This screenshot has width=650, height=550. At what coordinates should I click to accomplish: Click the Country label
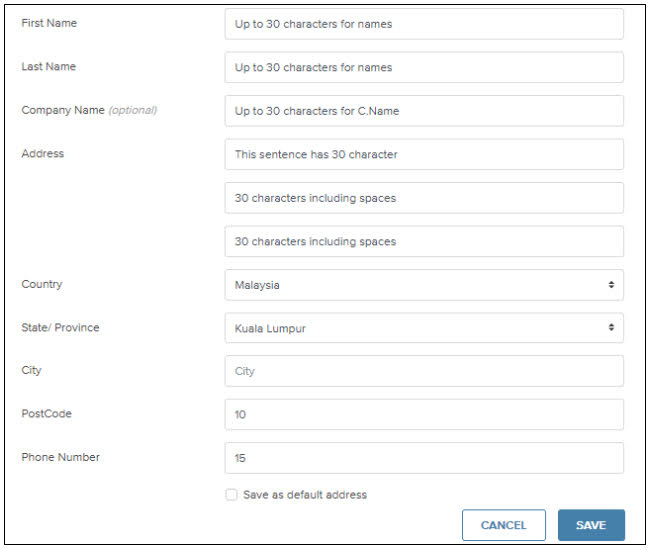42,284
